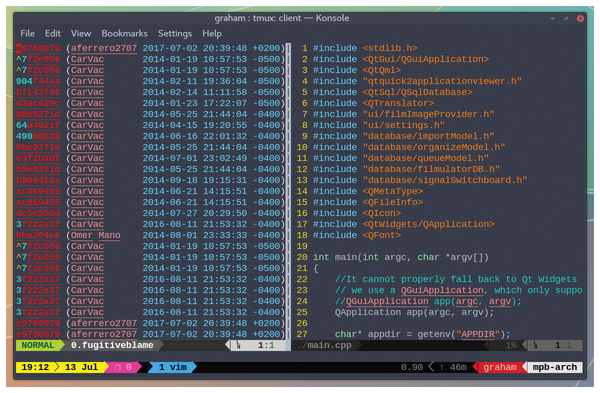This screenshot has width=600, height=393.
Task: Click the '1%' scroll percentage in the statusline
Action: click(x=511, y=345)
